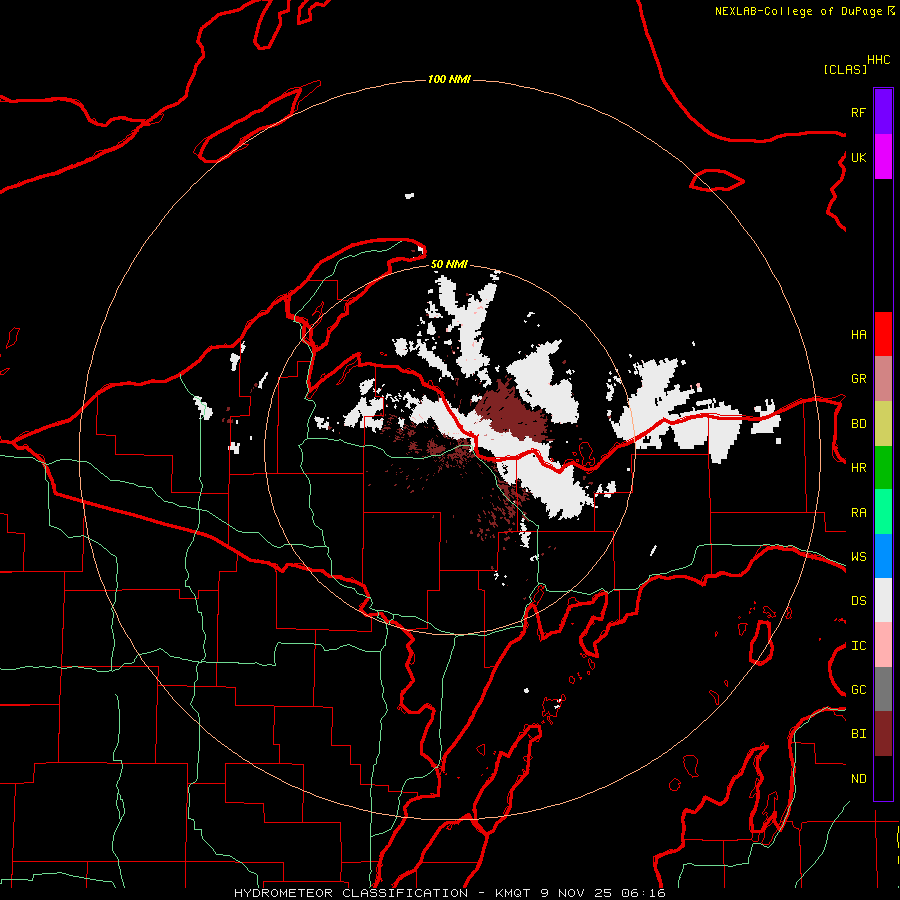Click the BI brown legend swatch
The image size is (900, 900).
pos(883,734)
